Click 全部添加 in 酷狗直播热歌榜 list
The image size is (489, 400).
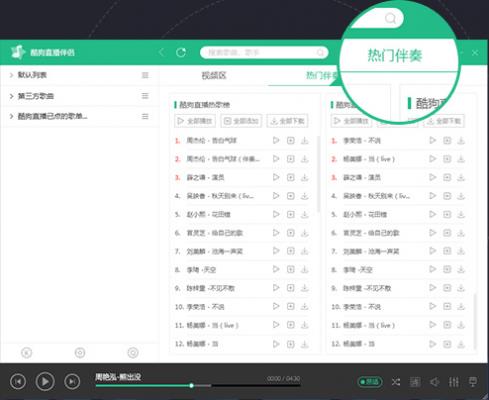pos(241,121)
